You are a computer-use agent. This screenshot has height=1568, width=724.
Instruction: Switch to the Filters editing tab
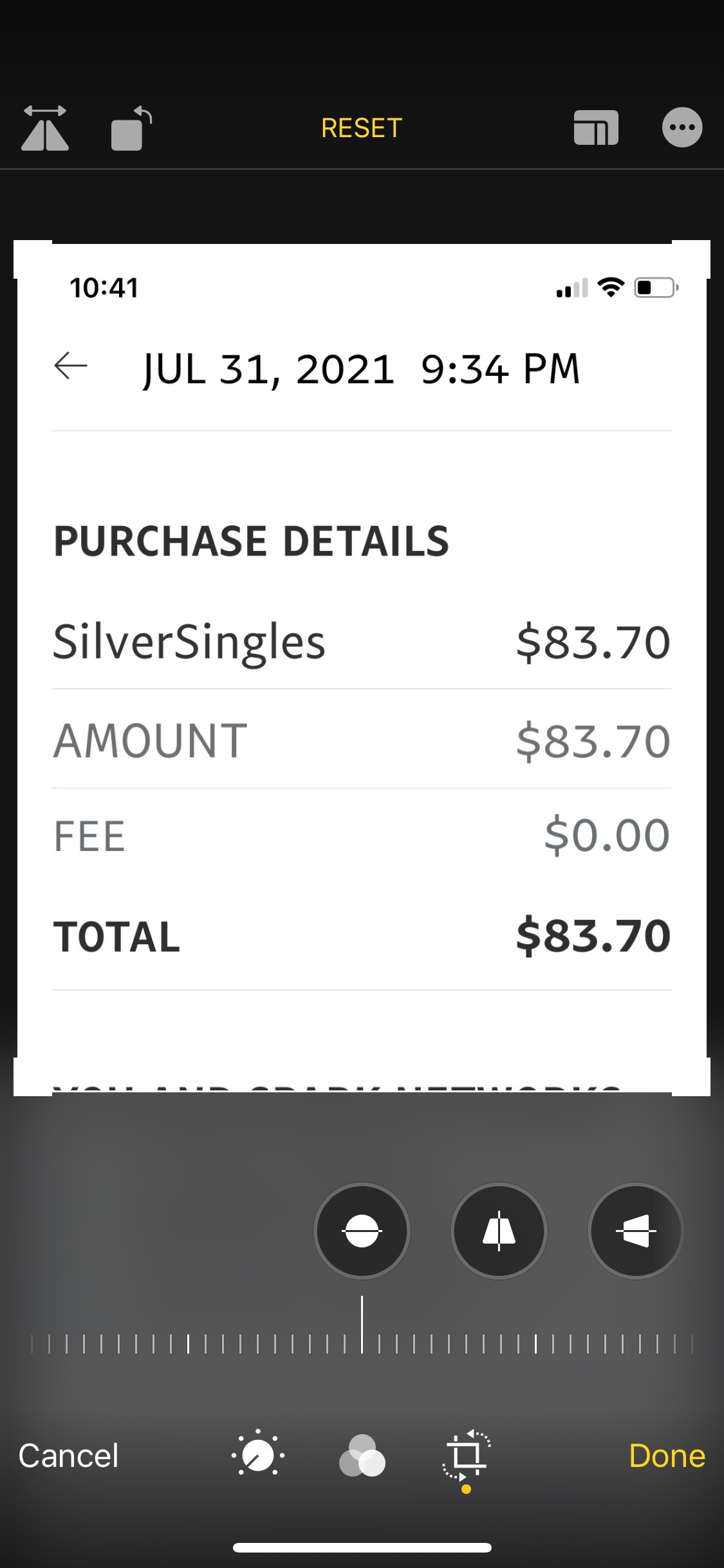pos(362,1456)
